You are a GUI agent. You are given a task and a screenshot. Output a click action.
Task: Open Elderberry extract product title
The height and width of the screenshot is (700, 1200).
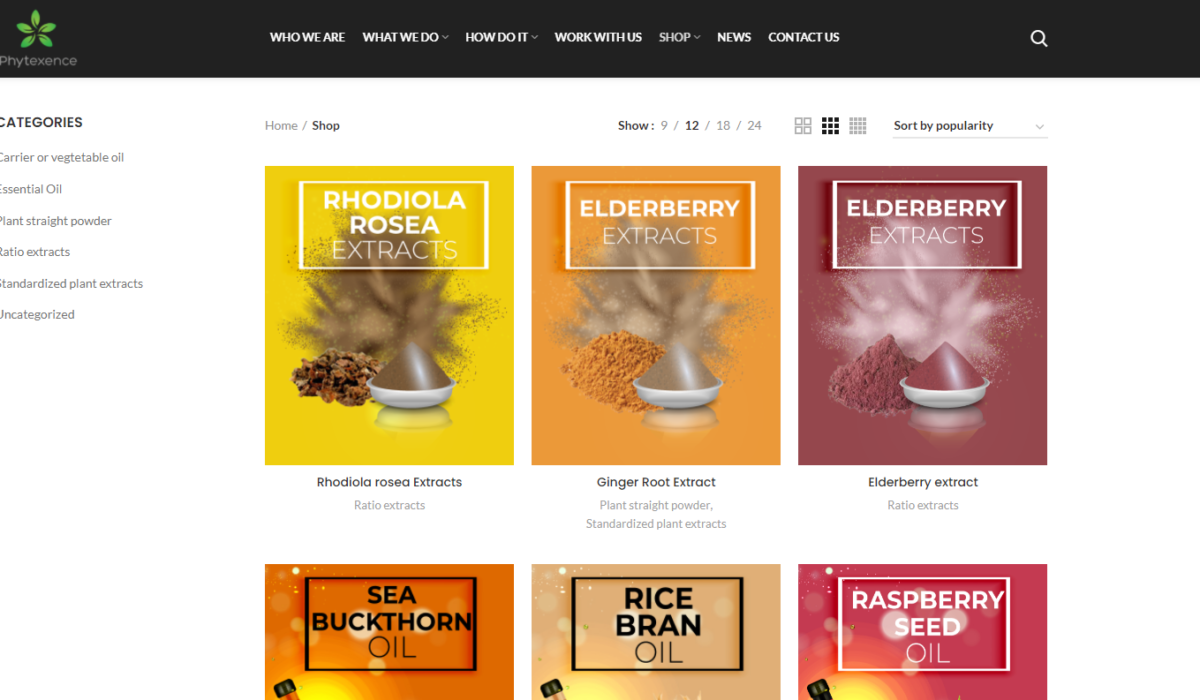tap(923, 482)
